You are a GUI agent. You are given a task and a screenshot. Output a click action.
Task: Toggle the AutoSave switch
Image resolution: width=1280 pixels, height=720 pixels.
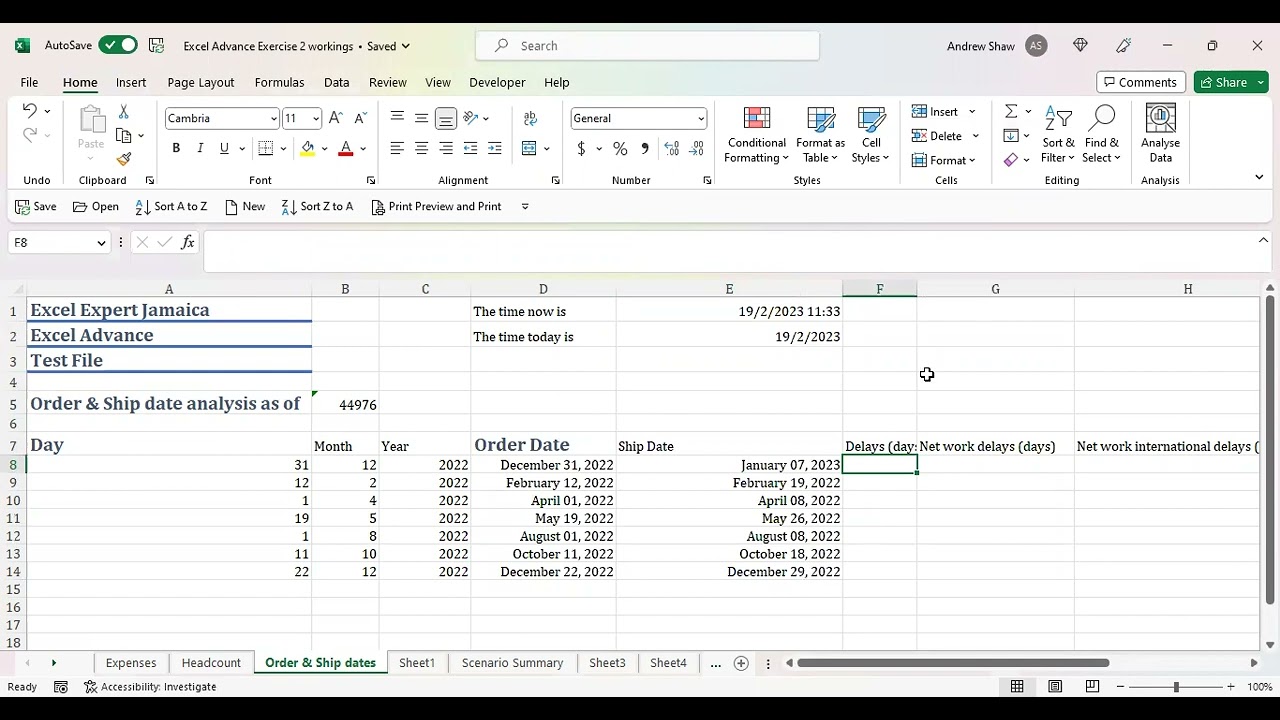(118, 46)
